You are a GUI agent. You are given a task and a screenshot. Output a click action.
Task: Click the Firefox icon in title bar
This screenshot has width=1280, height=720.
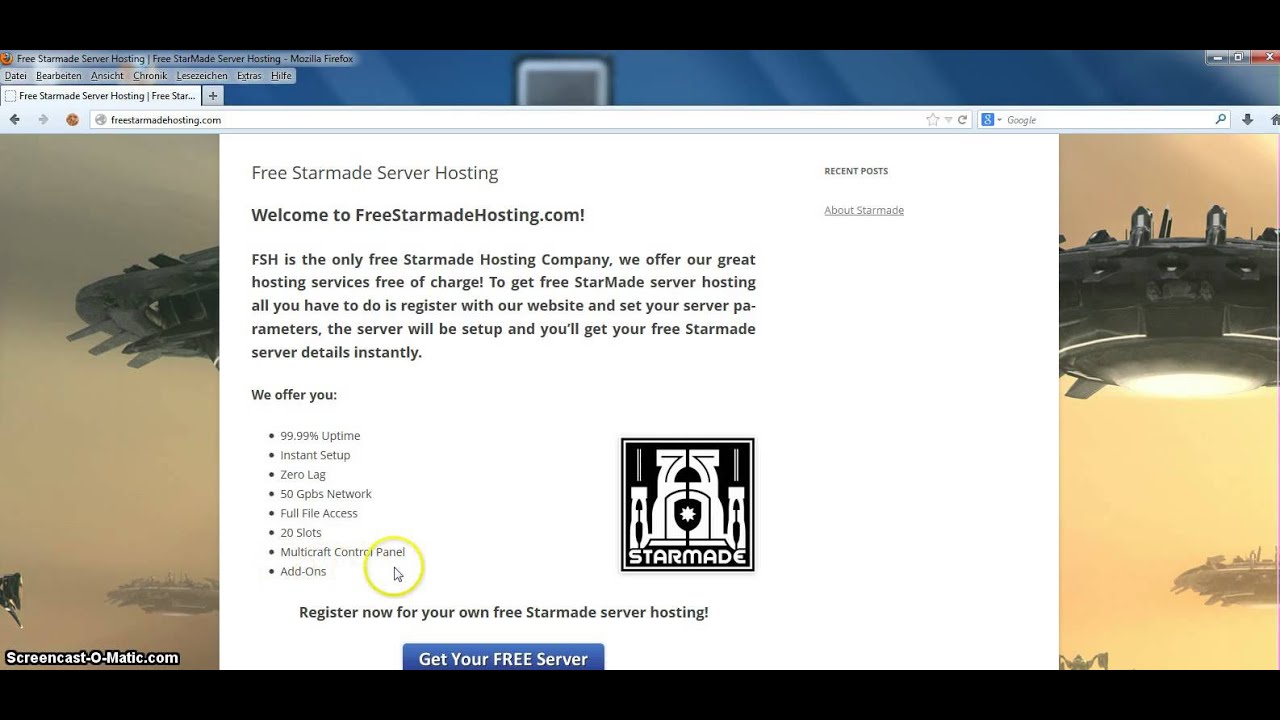7,59
